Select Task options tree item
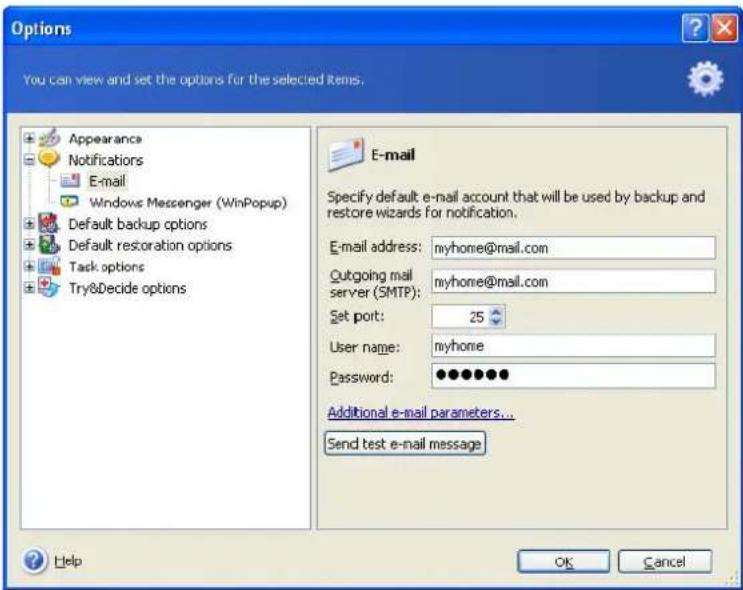Image resolution: width=743 pixels, height=590 pixels. 107,267
